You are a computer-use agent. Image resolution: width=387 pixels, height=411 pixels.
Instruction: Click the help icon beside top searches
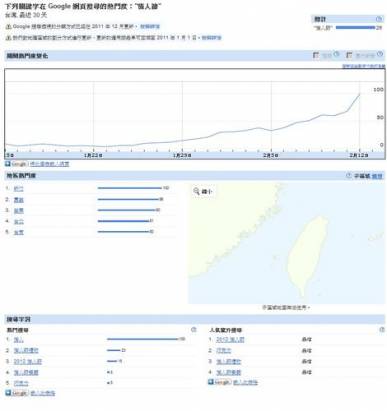194,330
